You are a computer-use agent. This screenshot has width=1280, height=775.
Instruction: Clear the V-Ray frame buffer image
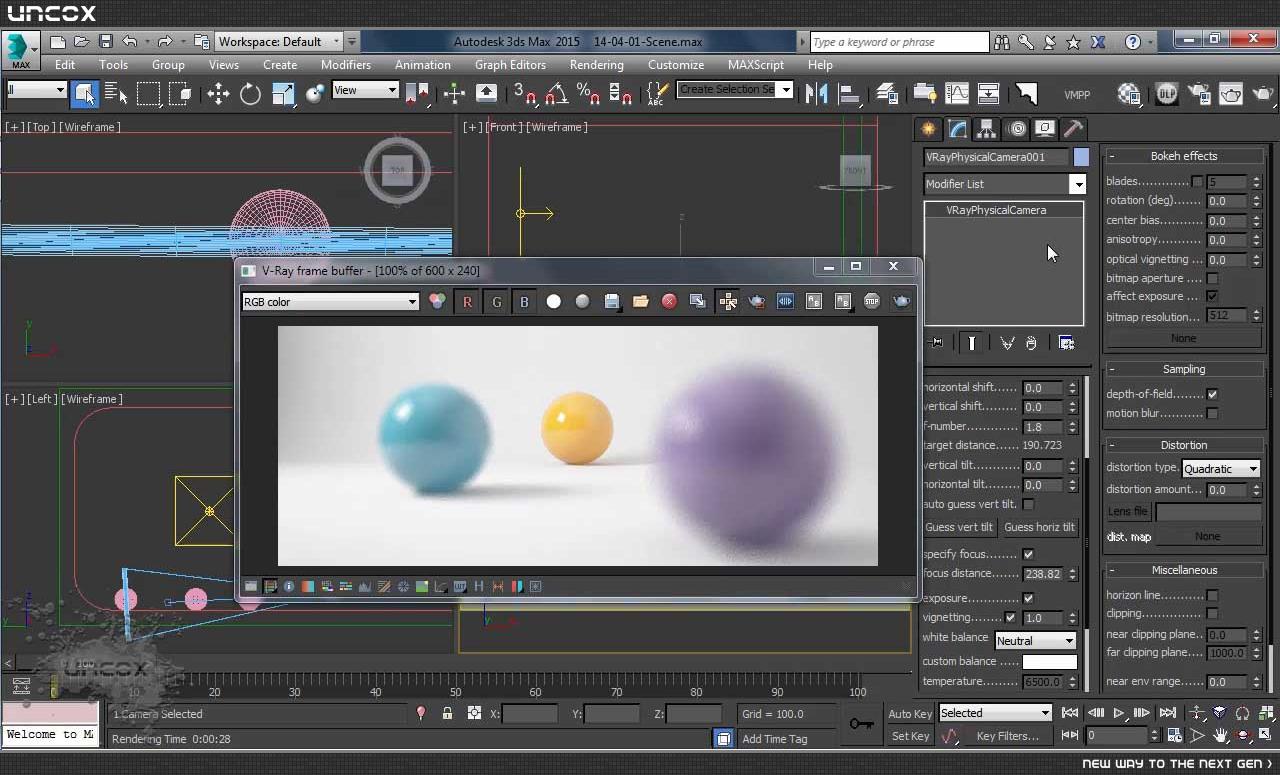coord(669,302)
